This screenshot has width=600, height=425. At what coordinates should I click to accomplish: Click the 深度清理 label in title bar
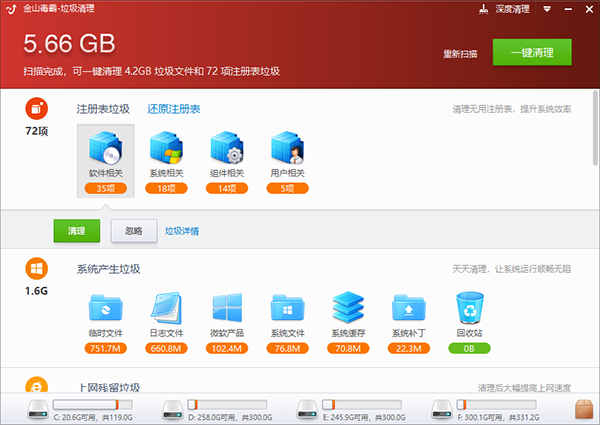pyautogui.click(x=512, y=9)
